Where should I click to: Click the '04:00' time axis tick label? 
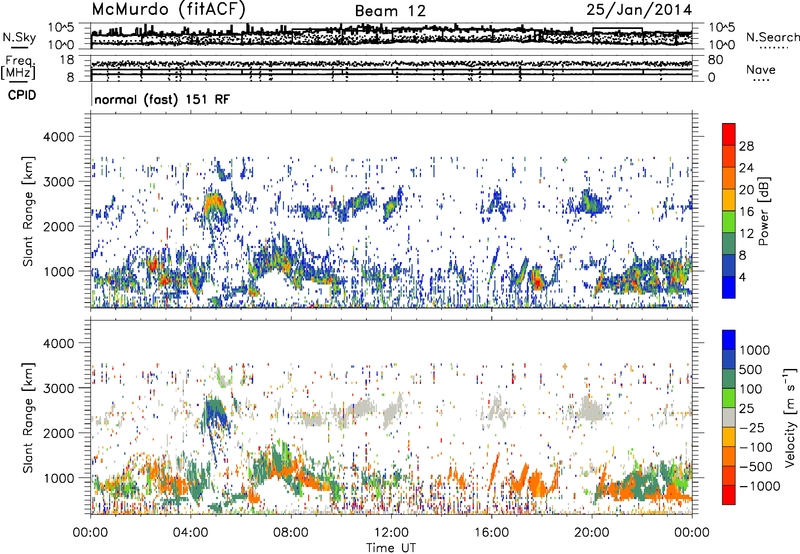pos(190,533)
